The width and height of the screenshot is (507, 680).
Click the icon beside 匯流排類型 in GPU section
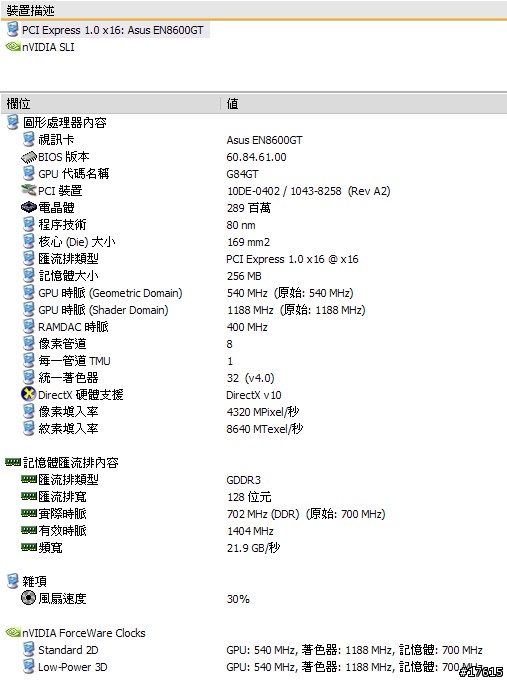tap(28, 258)
